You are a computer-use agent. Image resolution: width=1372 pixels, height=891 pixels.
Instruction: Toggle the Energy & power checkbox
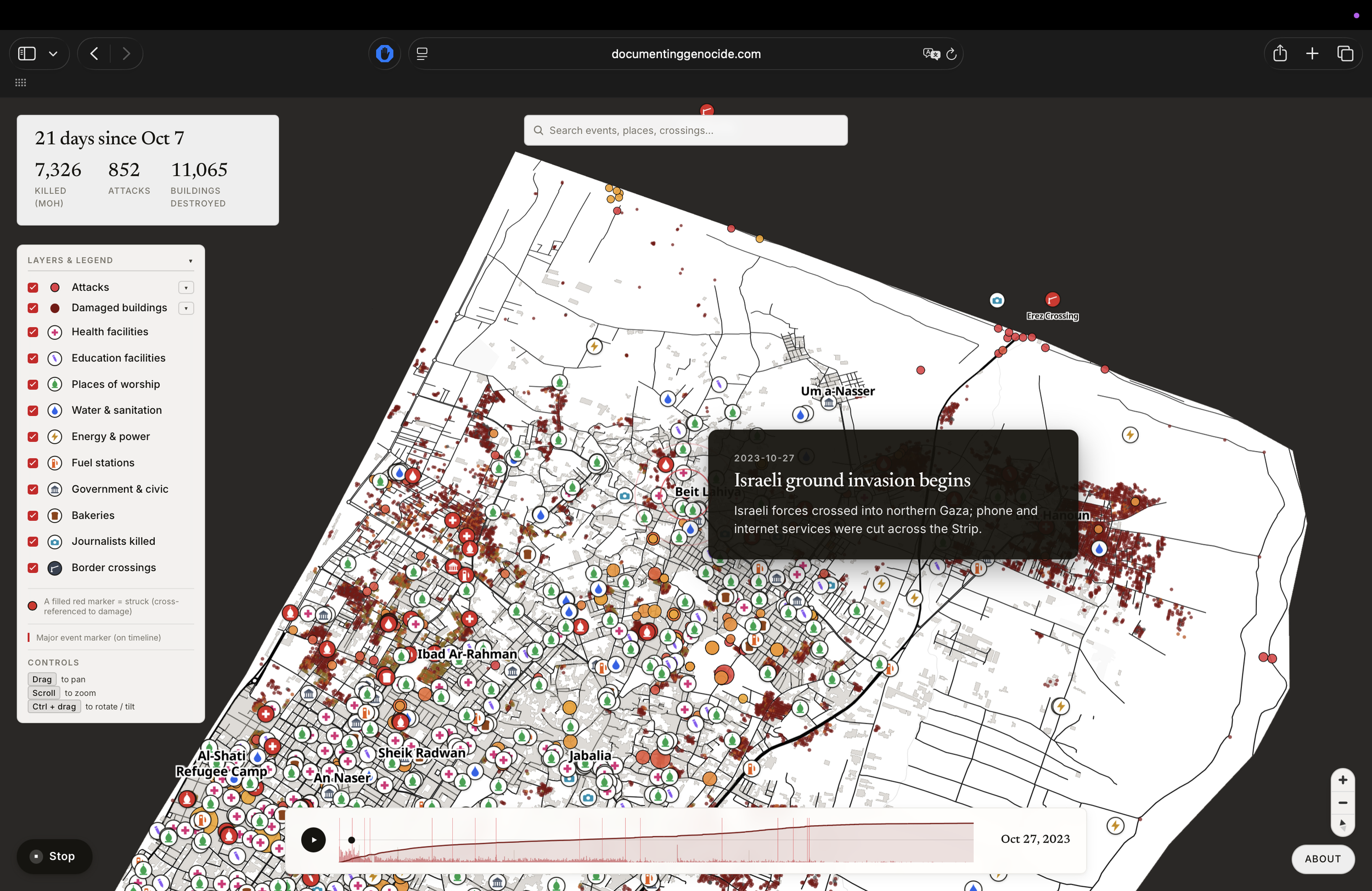pyautogui.click(x=33, y=437)
